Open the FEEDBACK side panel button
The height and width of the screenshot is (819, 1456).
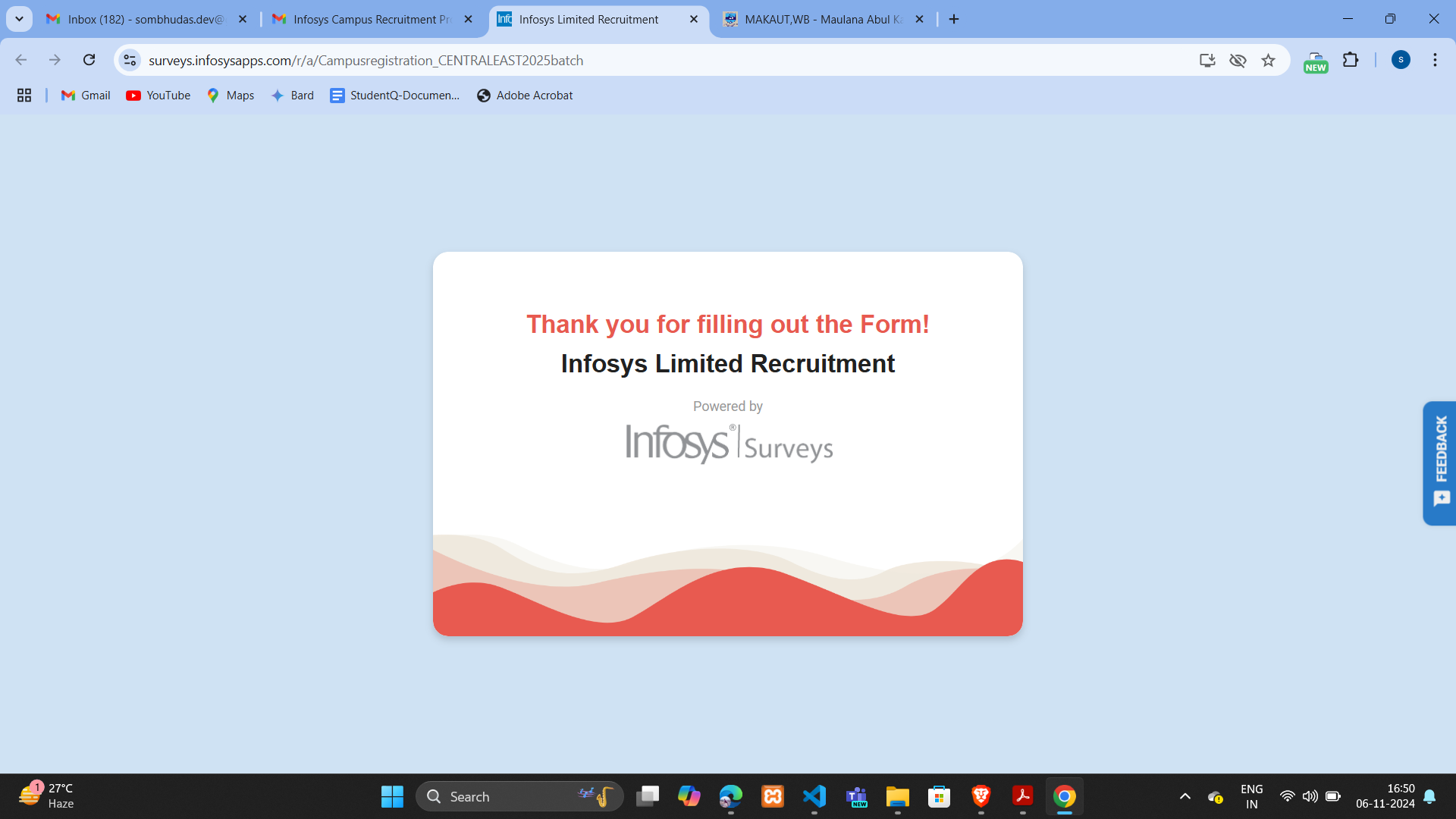1440,463
